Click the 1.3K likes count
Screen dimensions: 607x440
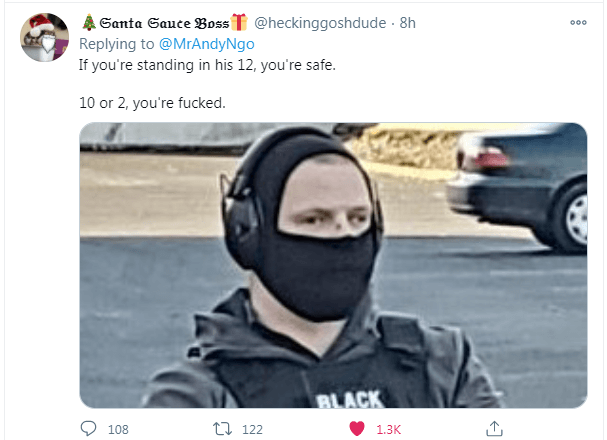point(388,429)
